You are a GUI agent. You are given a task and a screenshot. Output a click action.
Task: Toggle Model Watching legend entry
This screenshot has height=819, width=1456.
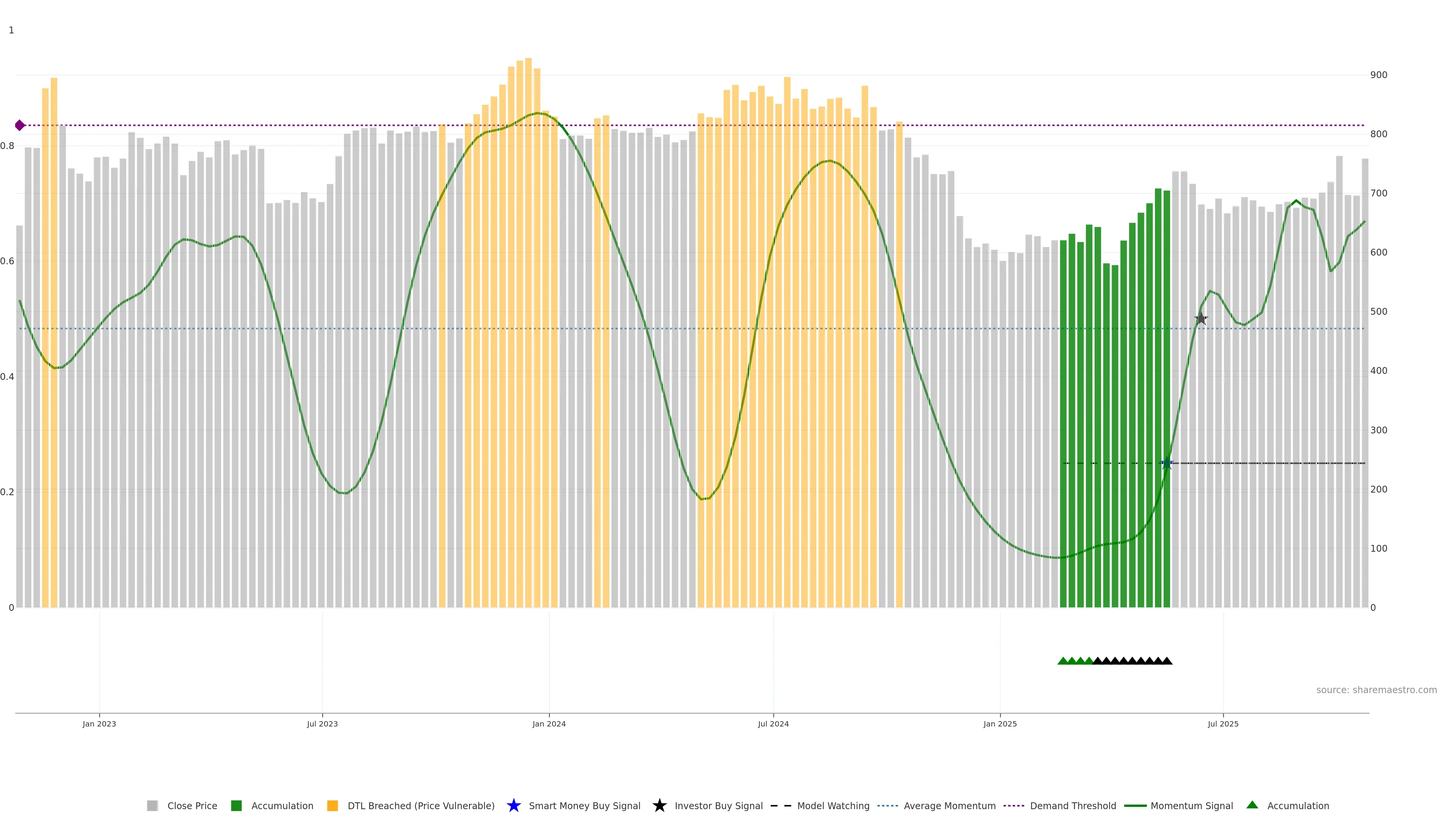(833, 805)
